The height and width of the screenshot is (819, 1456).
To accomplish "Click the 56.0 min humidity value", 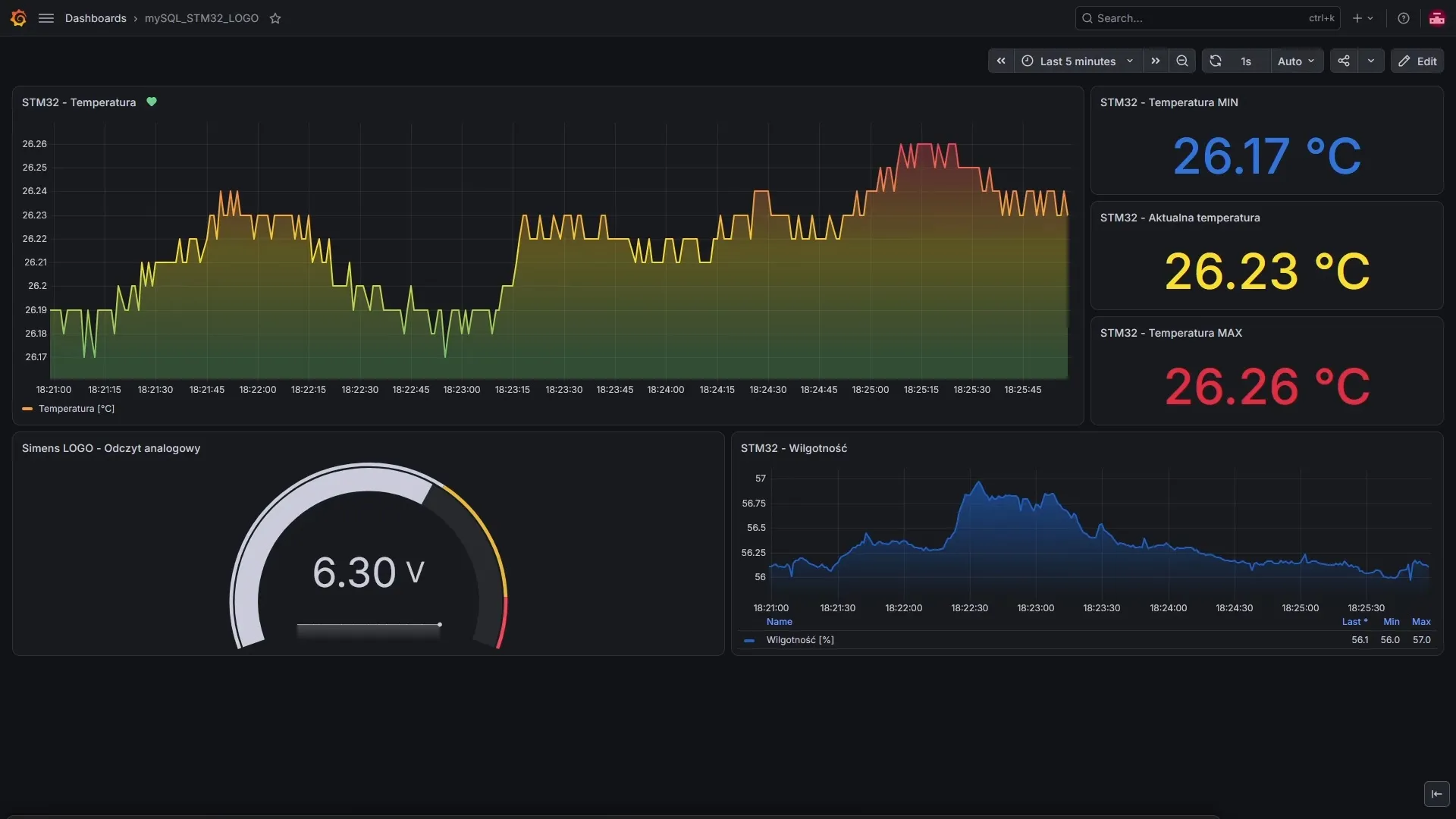I will [1390, 640].
